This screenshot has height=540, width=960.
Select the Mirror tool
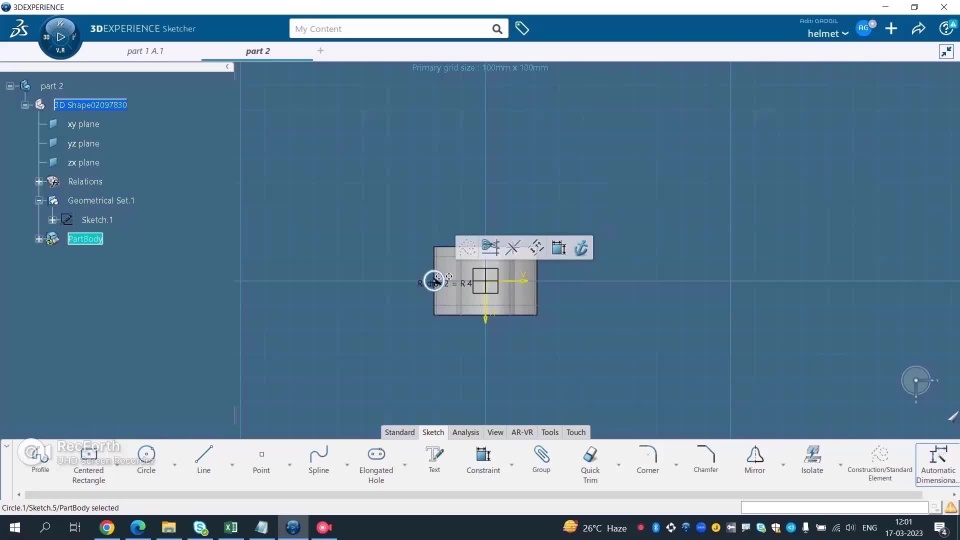coord(754,460)
